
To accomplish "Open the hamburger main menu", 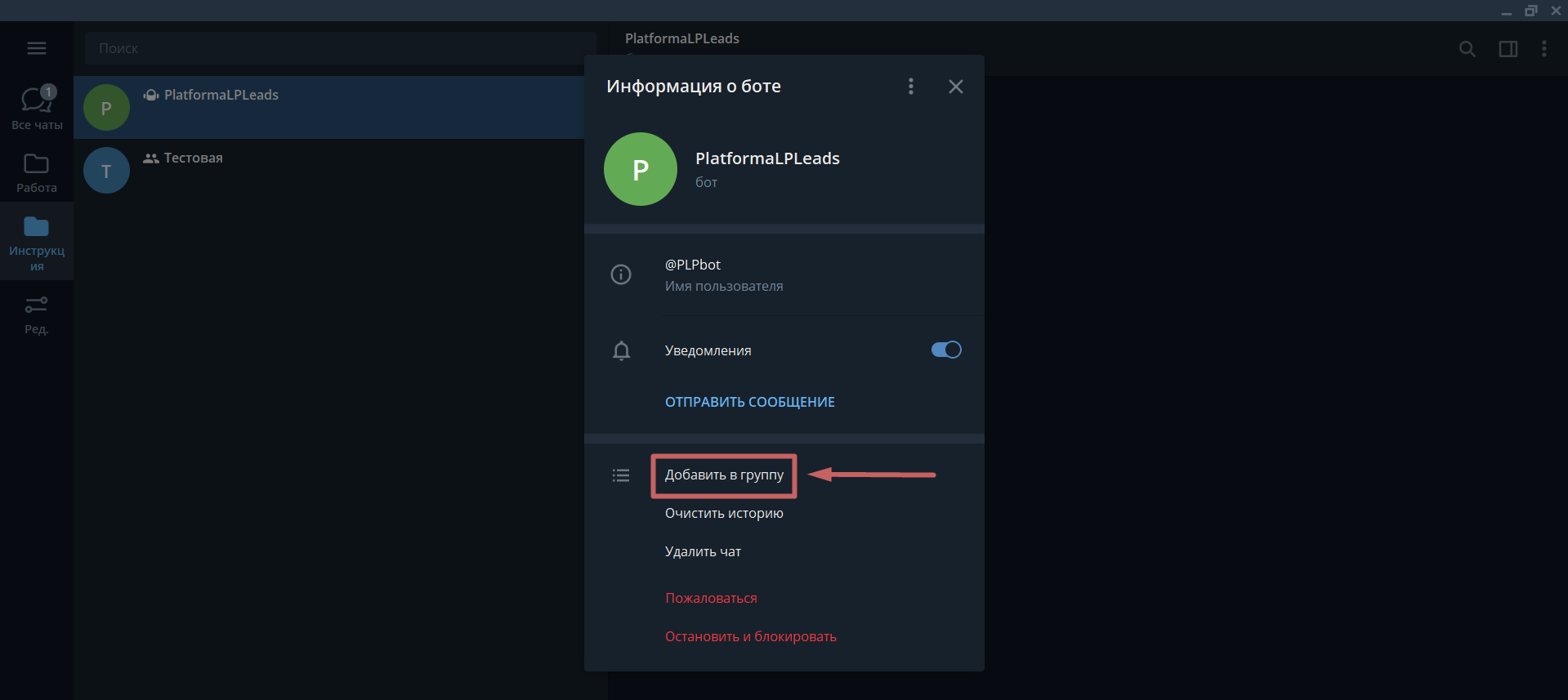I will coord(37,48).
